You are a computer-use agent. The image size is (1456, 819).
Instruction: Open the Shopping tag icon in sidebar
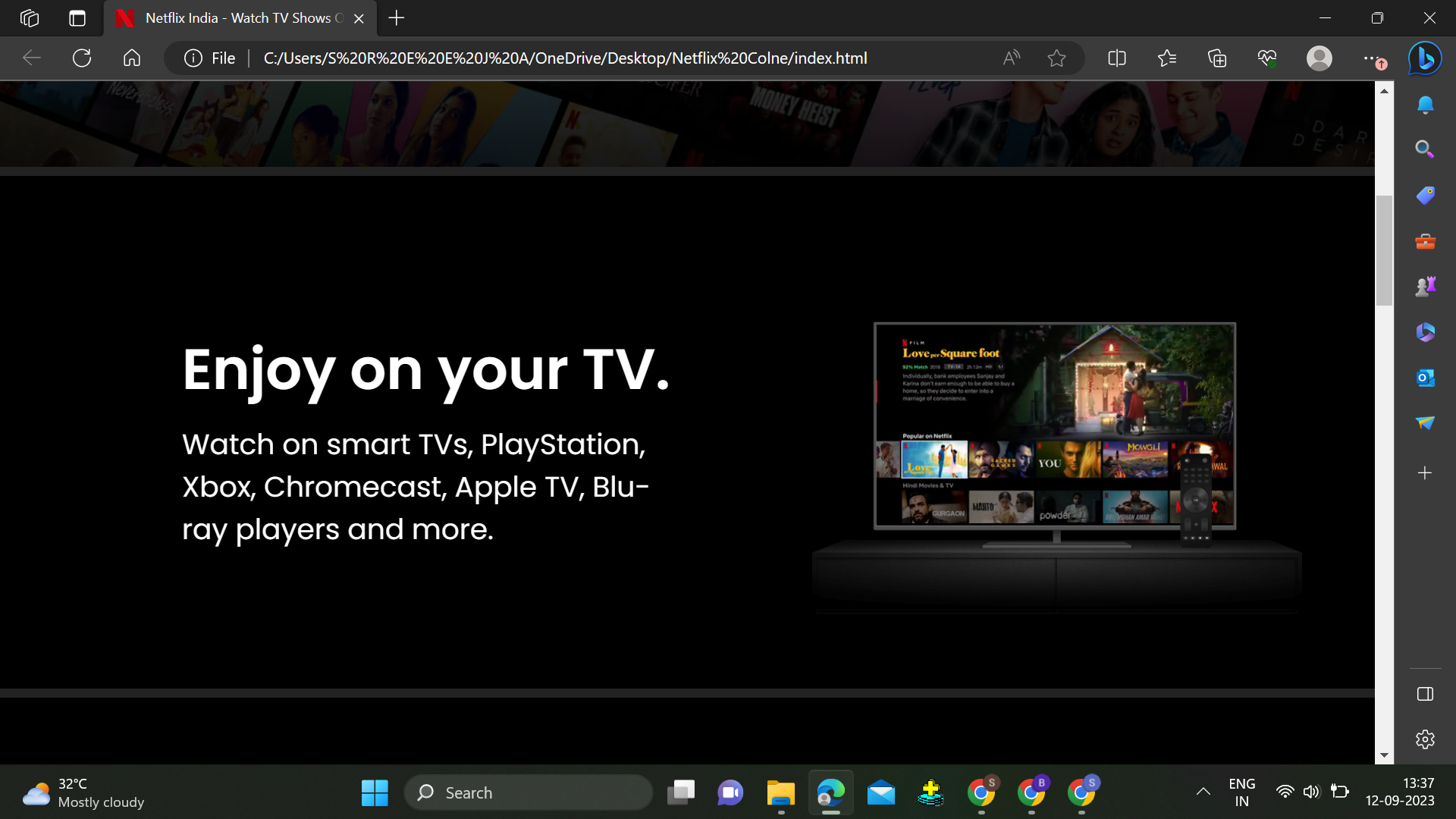[1425, 195]
